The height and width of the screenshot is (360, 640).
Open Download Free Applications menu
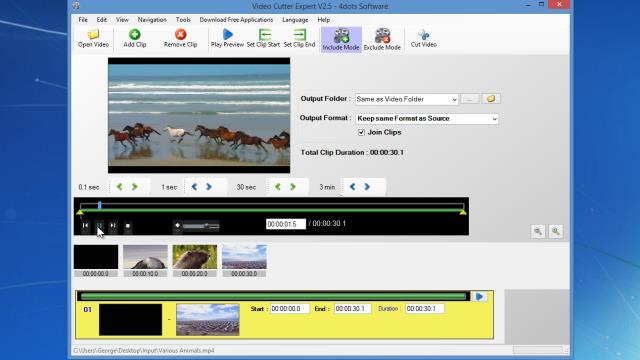tap(236, 20)
